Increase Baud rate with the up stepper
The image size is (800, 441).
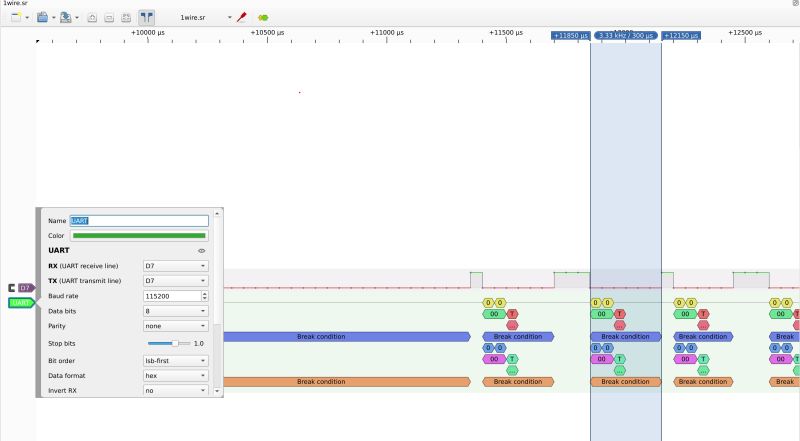pos(205,293)
